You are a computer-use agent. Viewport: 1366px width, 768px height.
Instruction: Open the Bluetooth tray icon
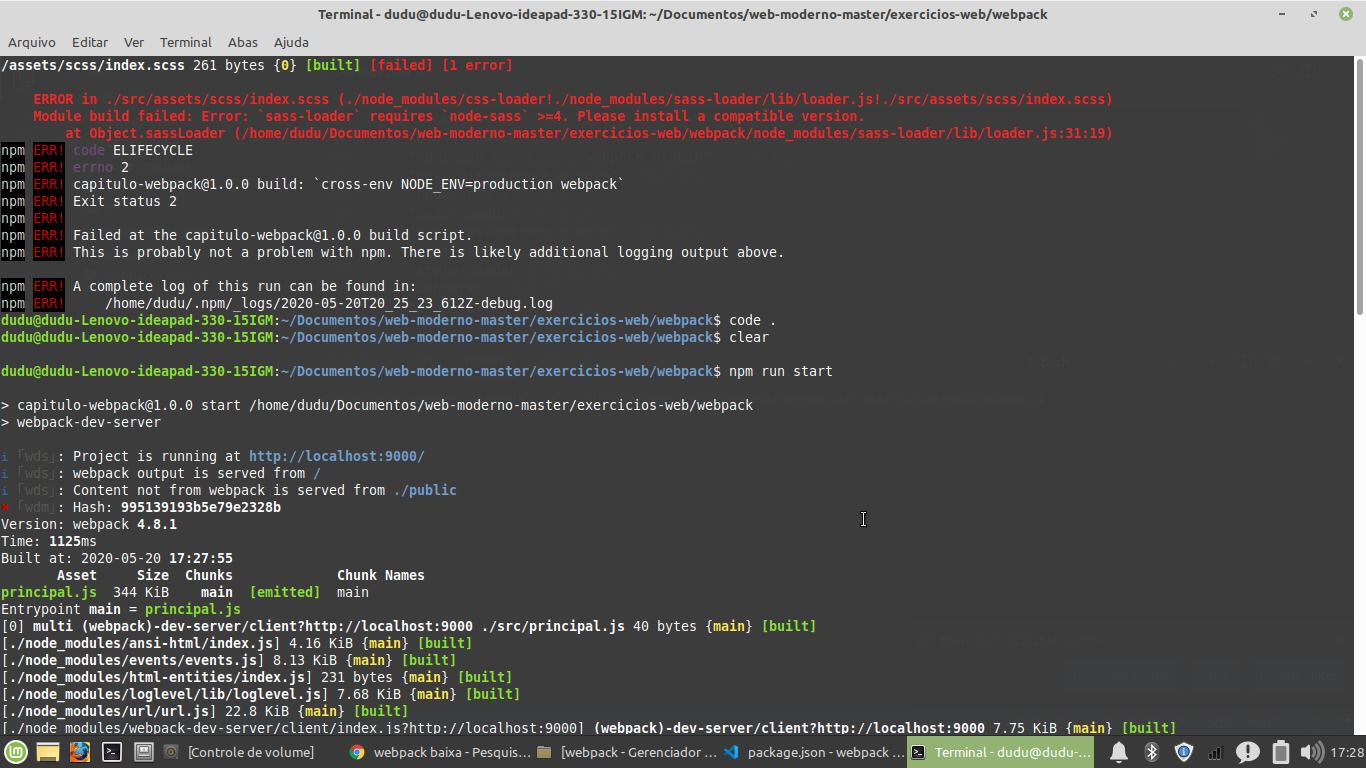tap(1151, 752)
